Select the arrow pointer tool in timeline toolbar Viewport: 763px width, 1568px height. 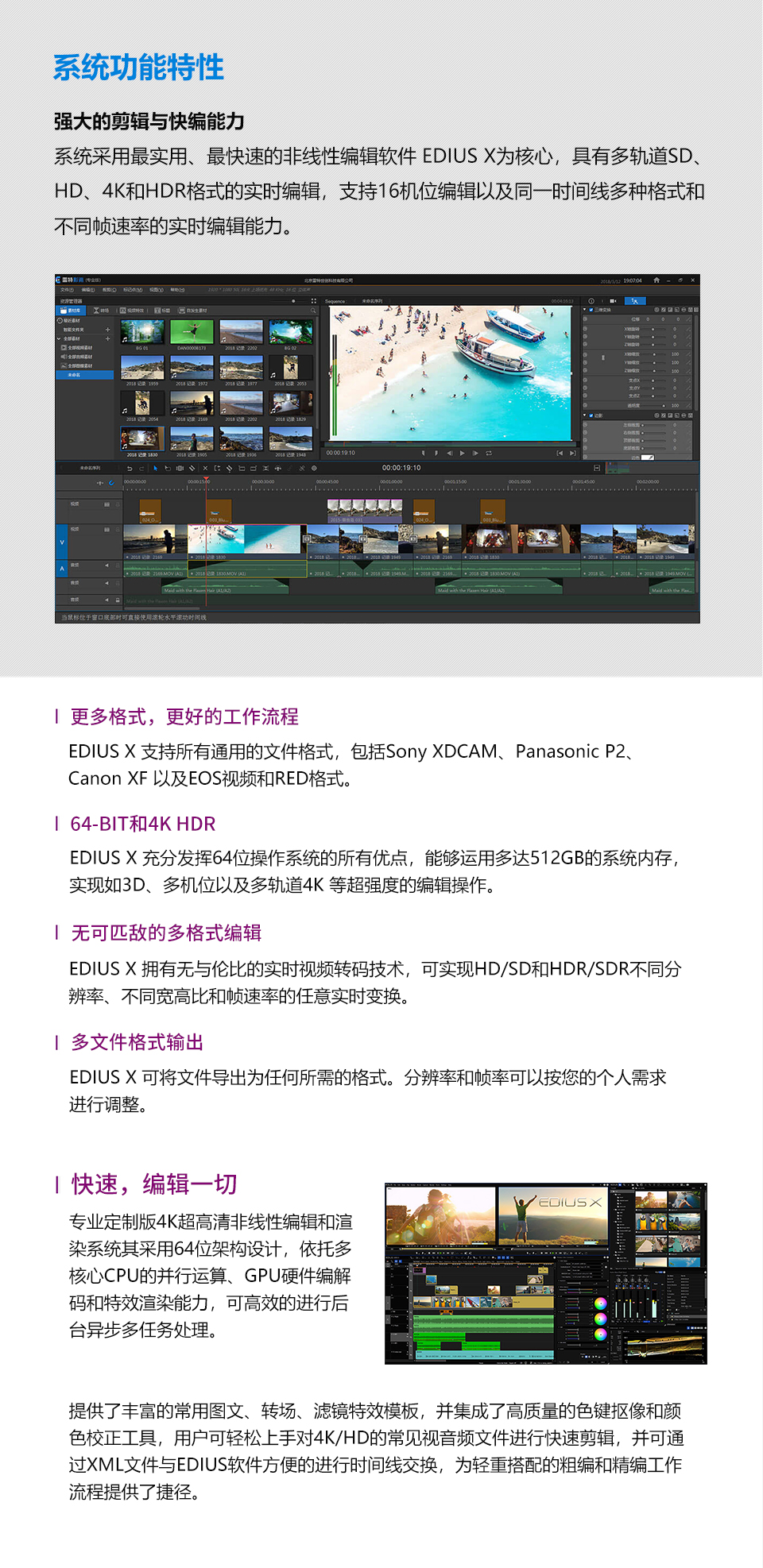[x=155, y=469]
